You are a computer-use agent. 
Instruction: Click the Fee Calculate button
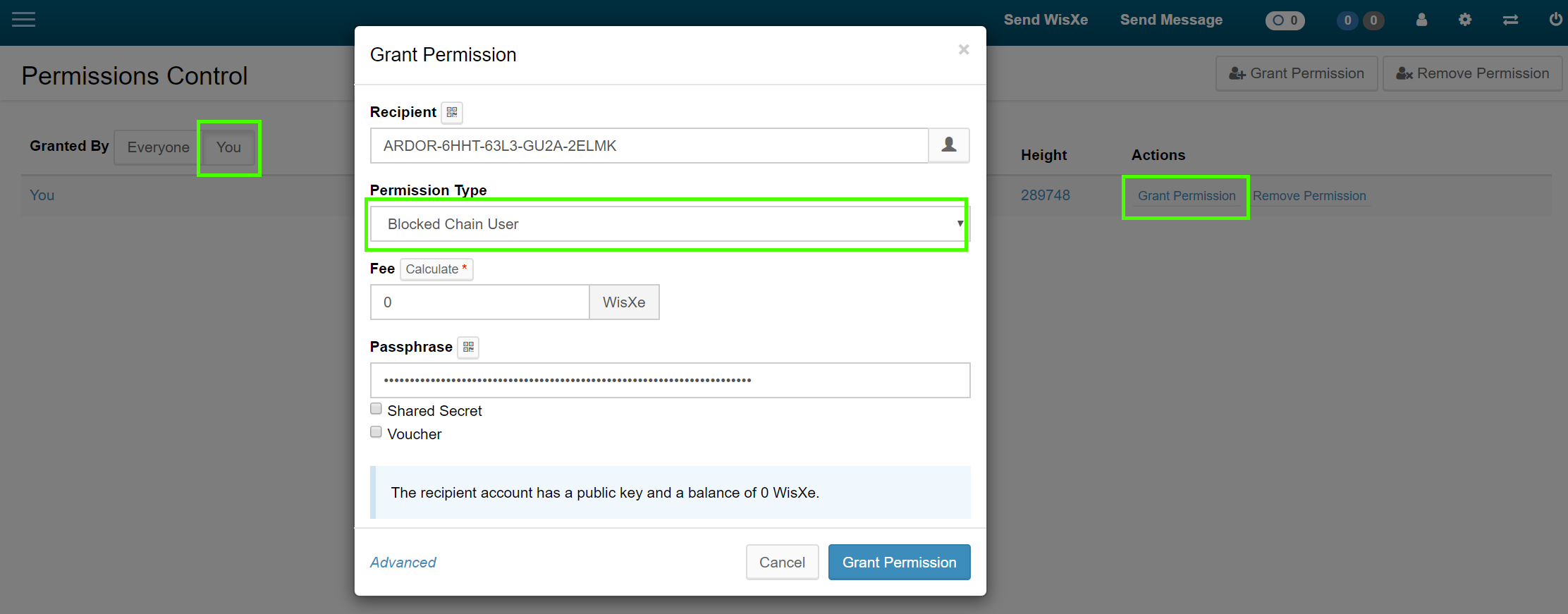point(436,269)
